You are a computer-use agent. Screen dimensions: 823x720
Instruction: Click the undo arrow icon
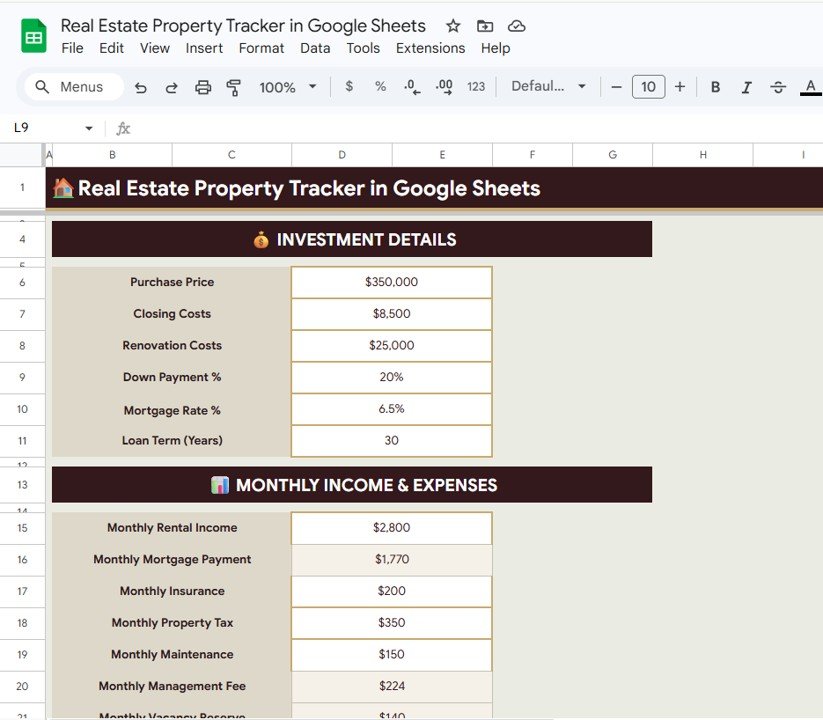pyautogui.click(x=140, y=87)
